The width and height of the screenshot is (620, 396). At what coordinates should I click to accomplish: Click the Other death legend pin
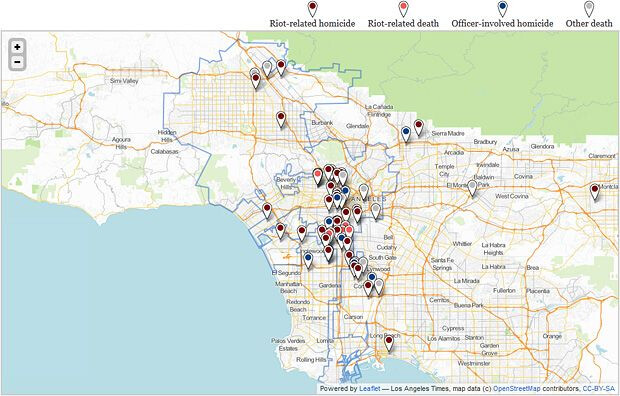coord(589,9)
